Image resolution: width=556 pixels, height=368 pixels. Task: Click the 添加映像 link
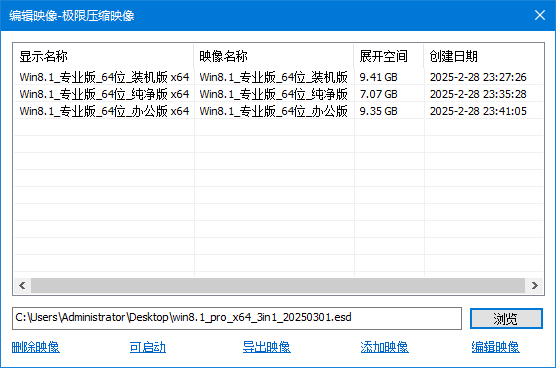pyautogui.click(x=384, y=347)
